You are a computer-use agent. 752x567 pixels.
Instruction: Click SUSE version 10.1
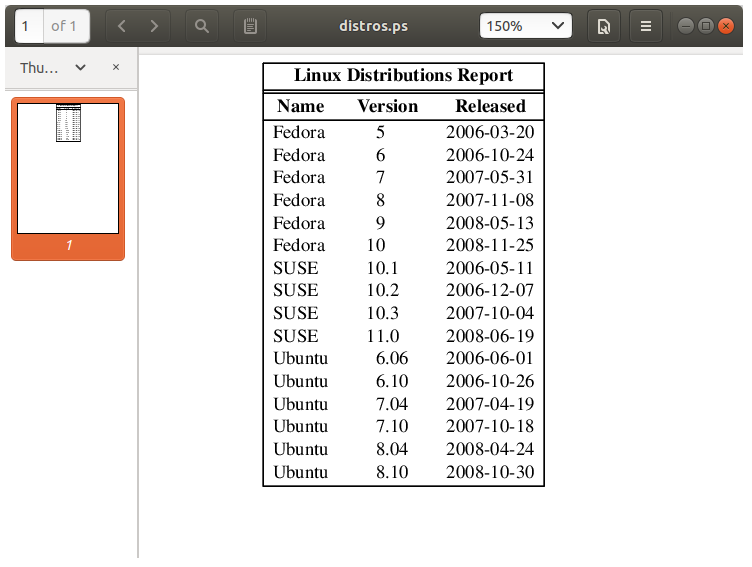click(383, 268)
